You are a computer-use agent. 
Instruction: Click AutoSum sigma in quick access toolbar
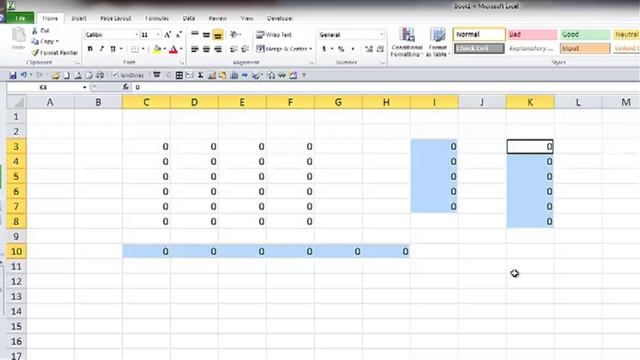200,76
